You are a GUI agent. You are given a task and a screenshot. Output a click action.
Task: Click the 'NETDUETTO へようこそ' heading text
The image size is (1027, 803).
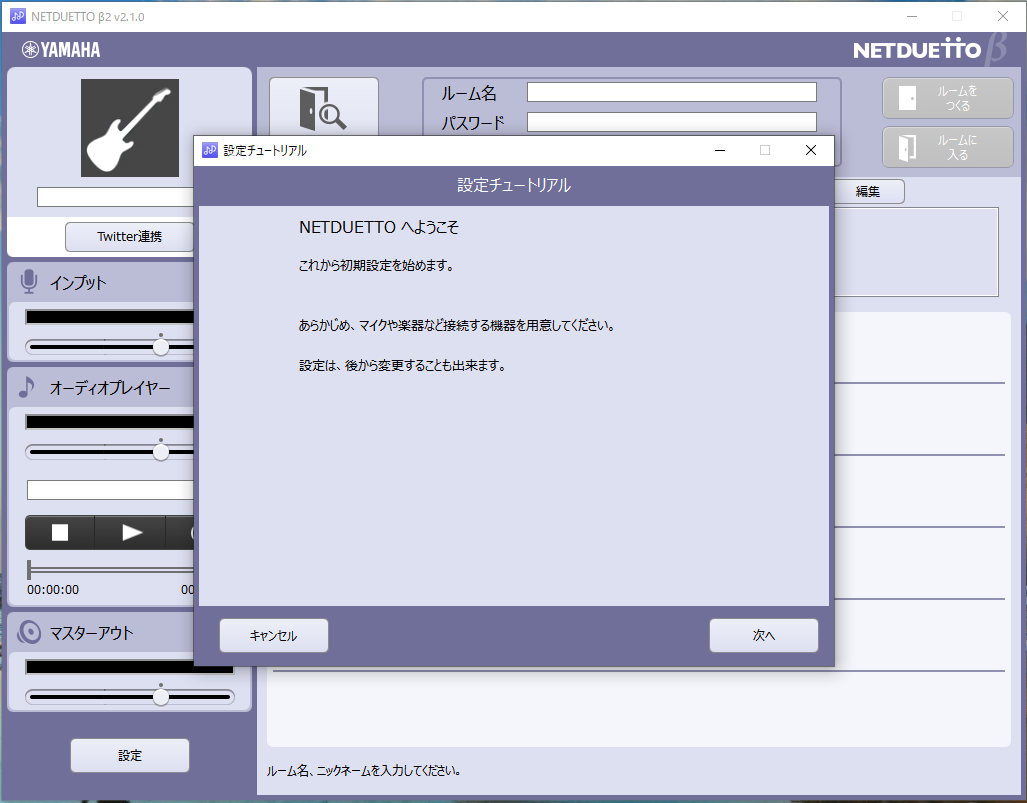coord(379,227)
